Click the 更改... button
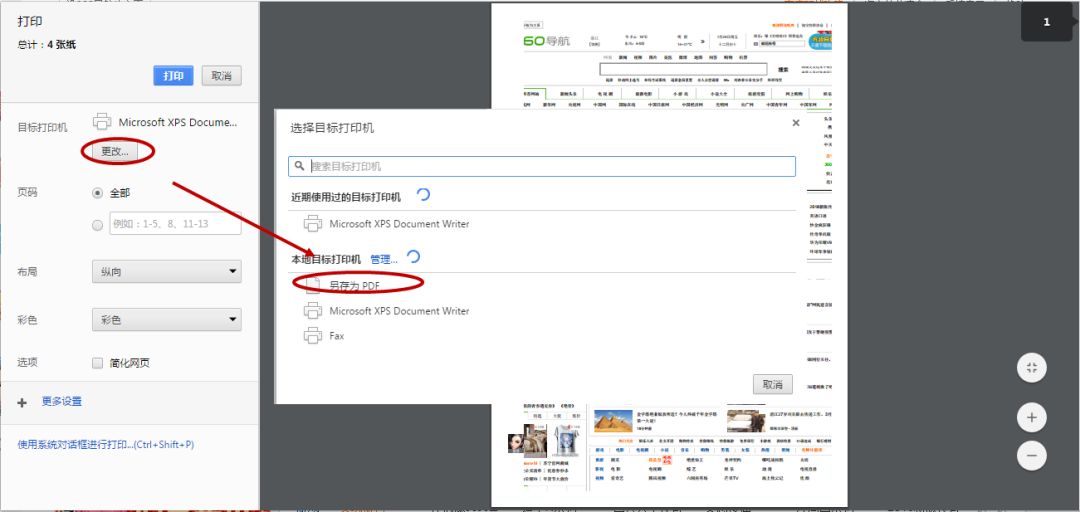 [x=115, y=151]
